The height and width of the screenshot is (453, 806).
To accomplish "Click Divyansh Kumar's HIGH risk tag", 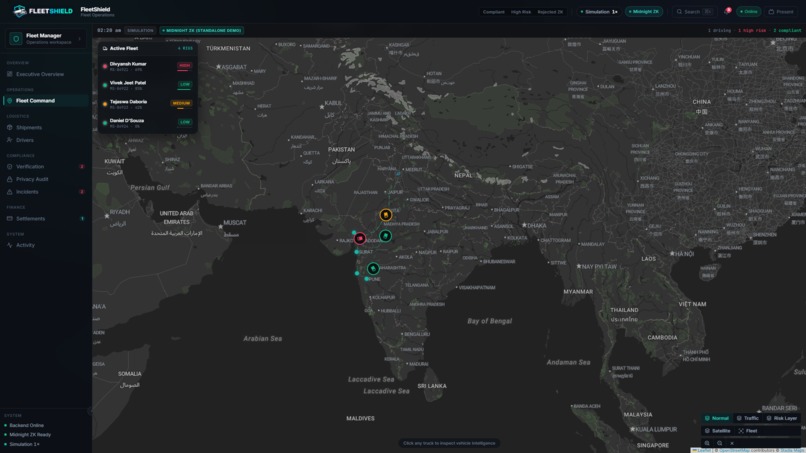I will click(x=185, y=66).
